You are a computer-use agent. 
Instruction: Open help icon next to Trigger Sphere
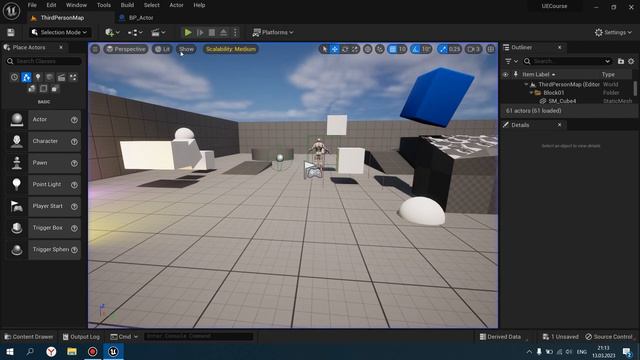[x=74, y=250]
